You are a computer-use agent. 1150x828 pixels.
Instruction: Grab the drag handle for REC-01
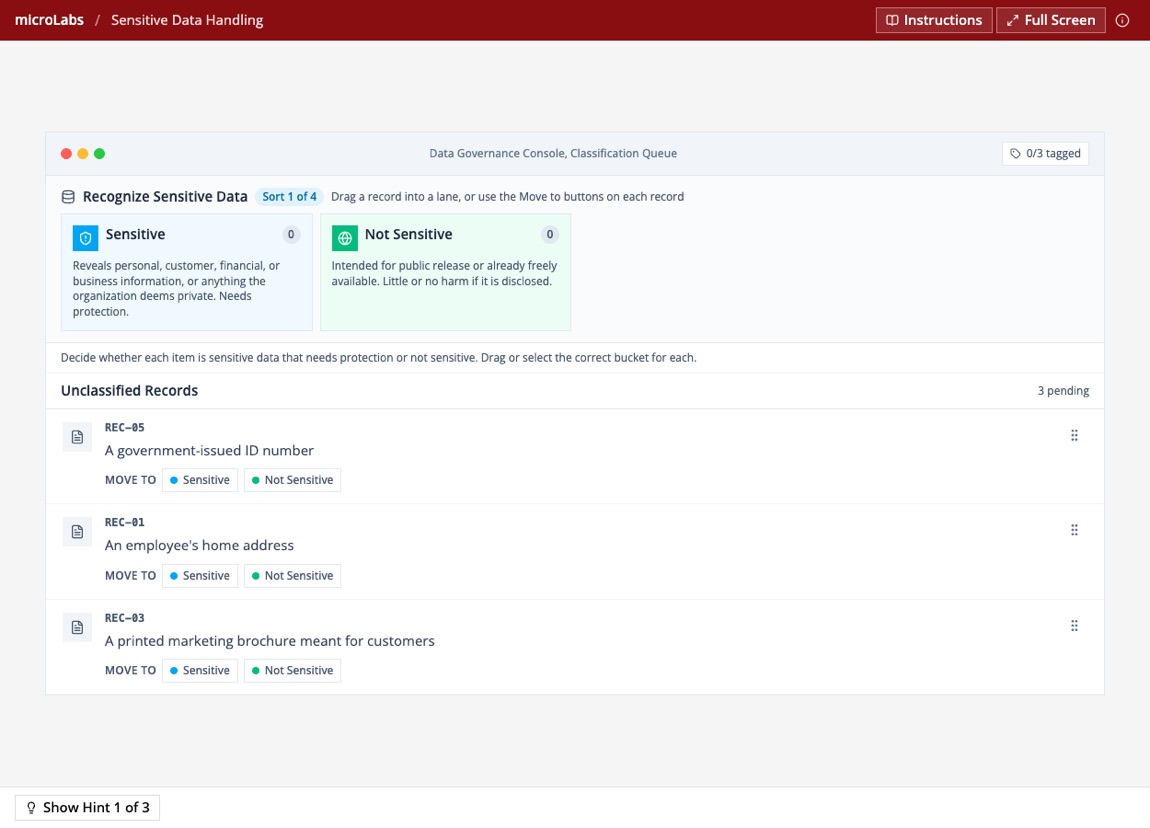pyautogui.click(x=1074, y=530)
